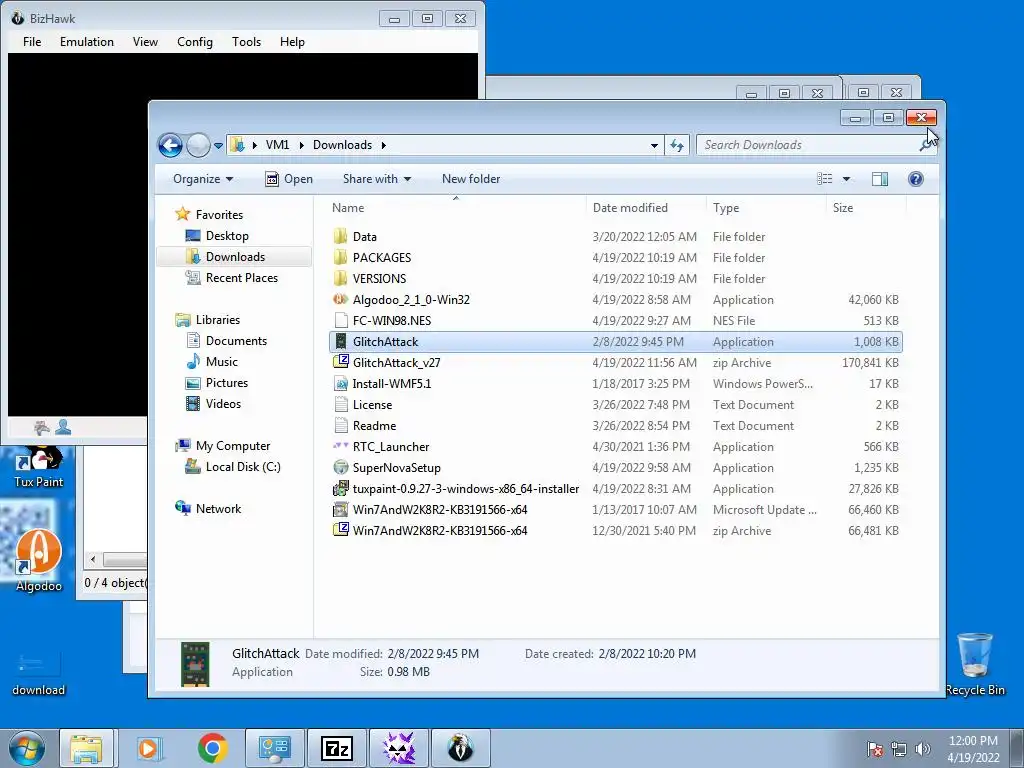Open the BizHawk Tools menu
The height and width of the screenshot is (768, 1024).
[246, 42]
